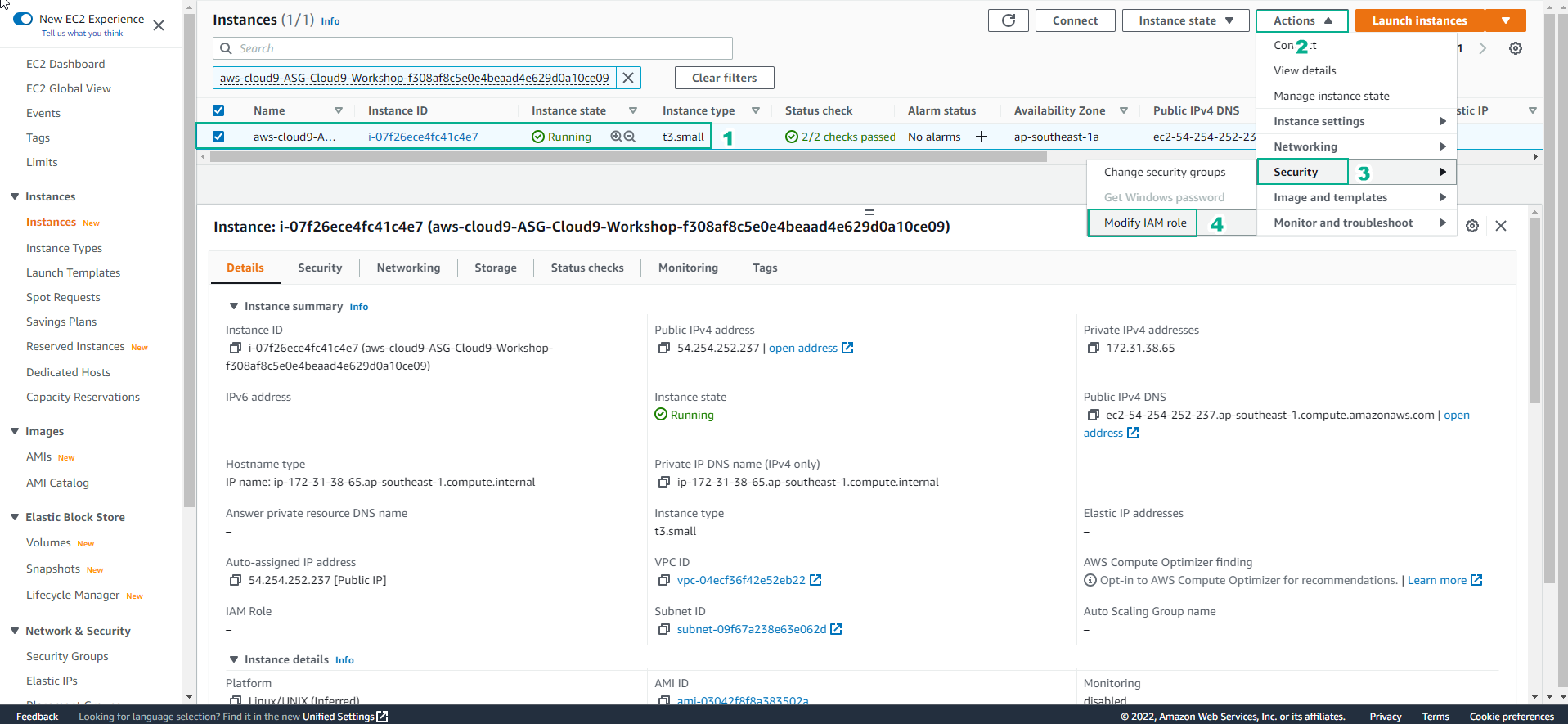Collapse the Actions dropdown menu
This screenshot has width=1568, height=724.
pos(1302,20)
